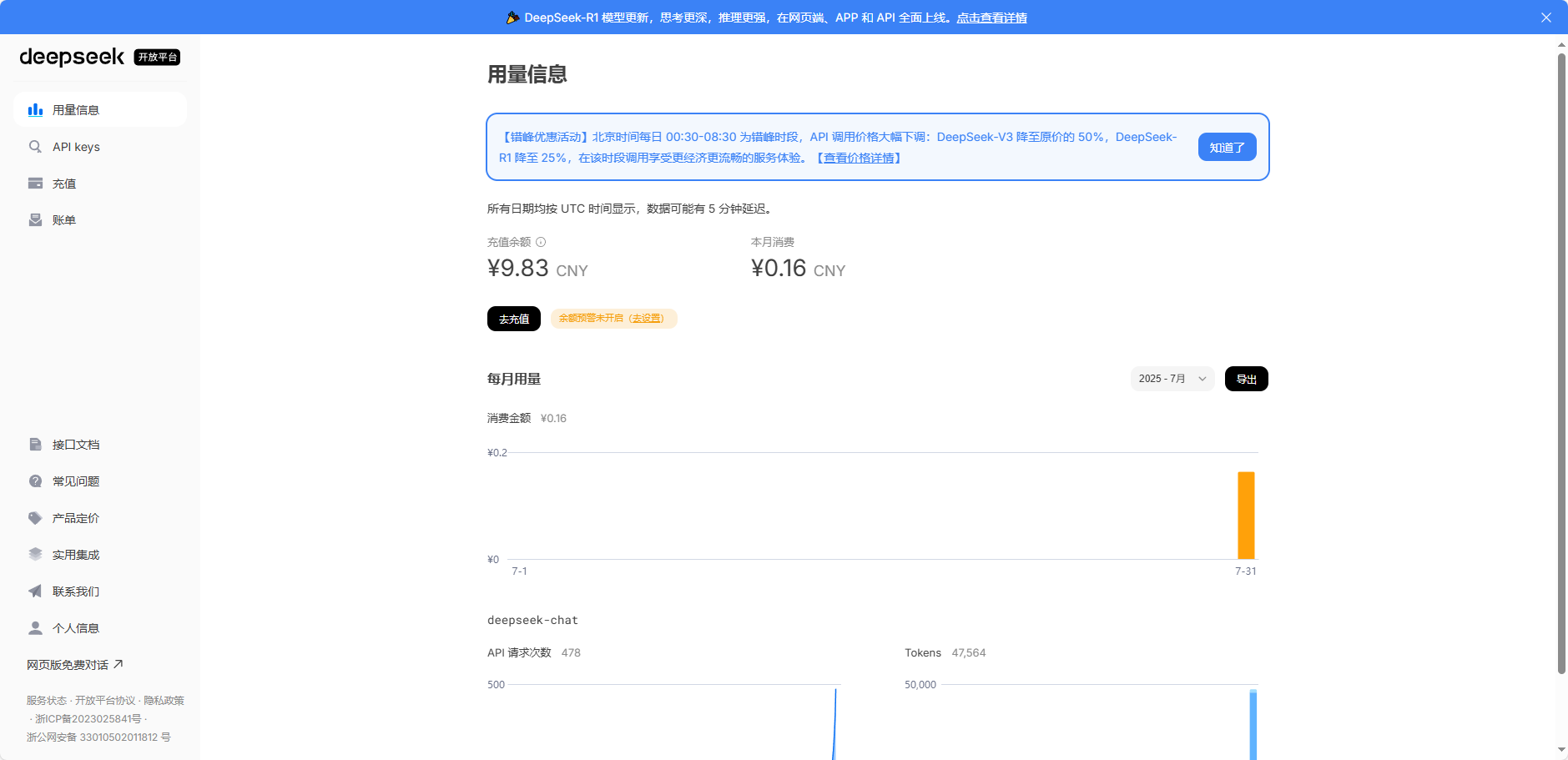Click the 浙ICP备2023025841号 footer link
The width and height of the screenshot is (1568, 760).
click(x=88, y=719)
